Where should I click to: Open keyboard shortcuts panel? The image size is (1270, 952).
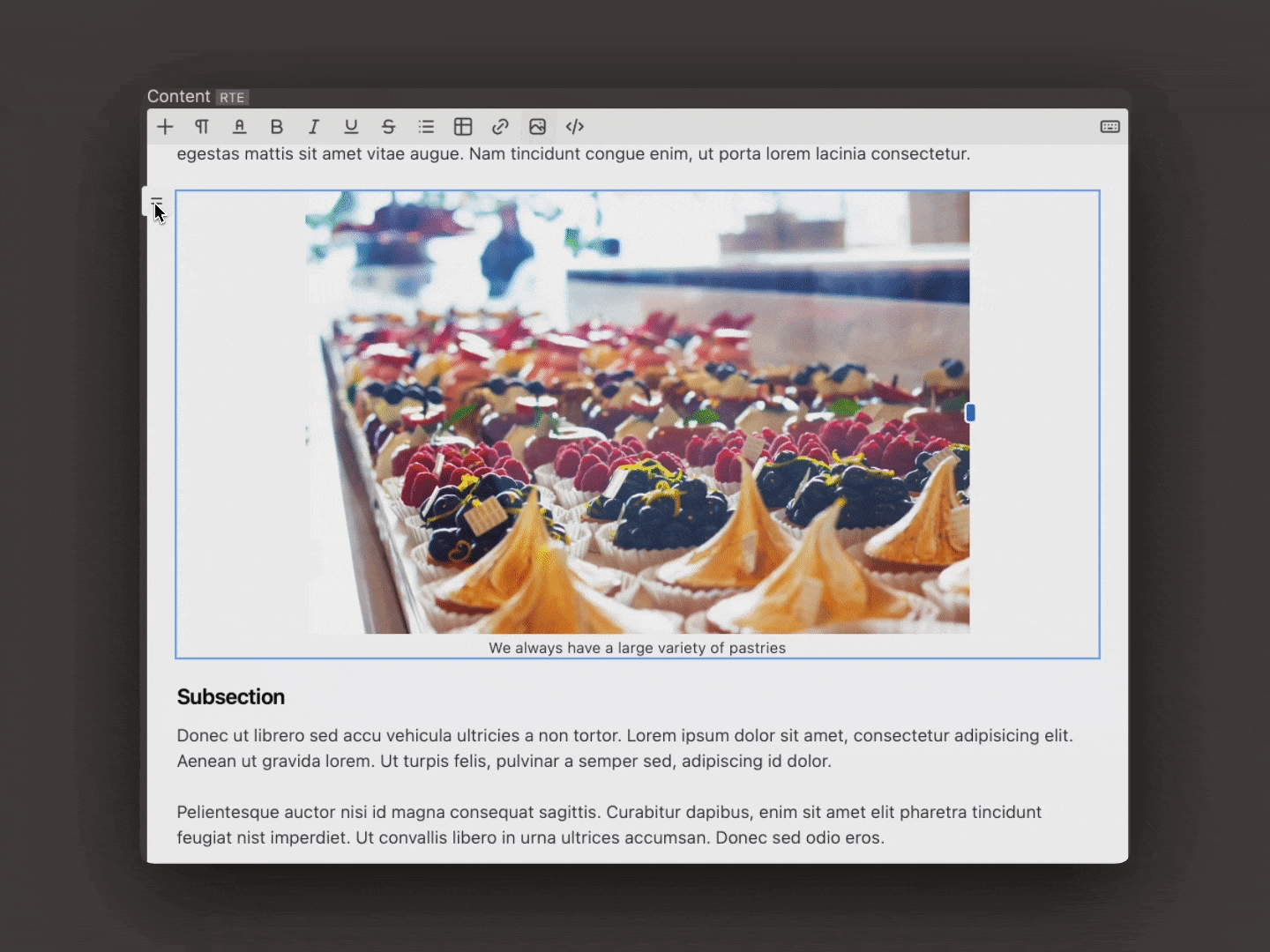click(x=1109, y=126)
